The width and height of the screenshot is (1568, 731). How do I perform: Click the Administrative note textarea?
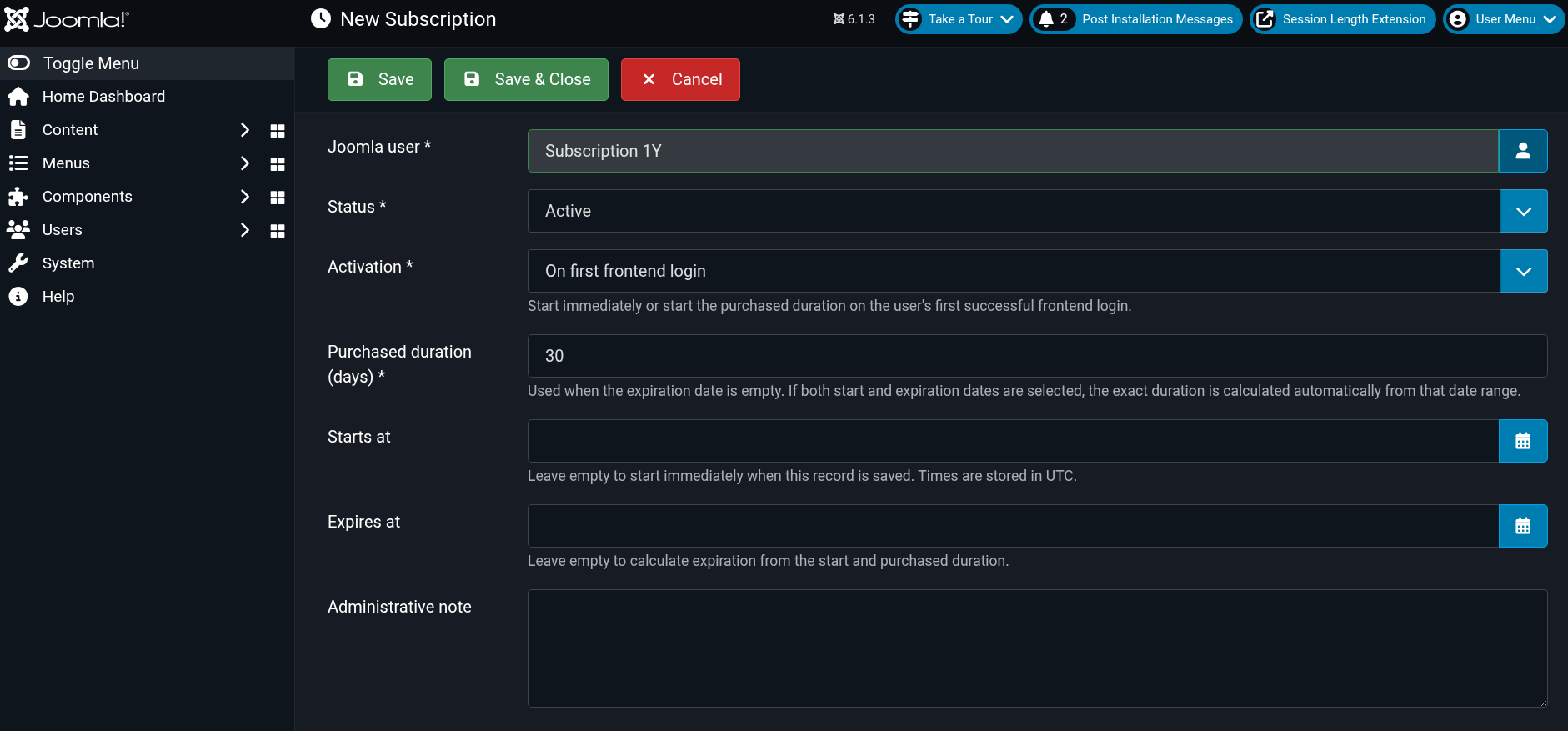click(1038, 648)
